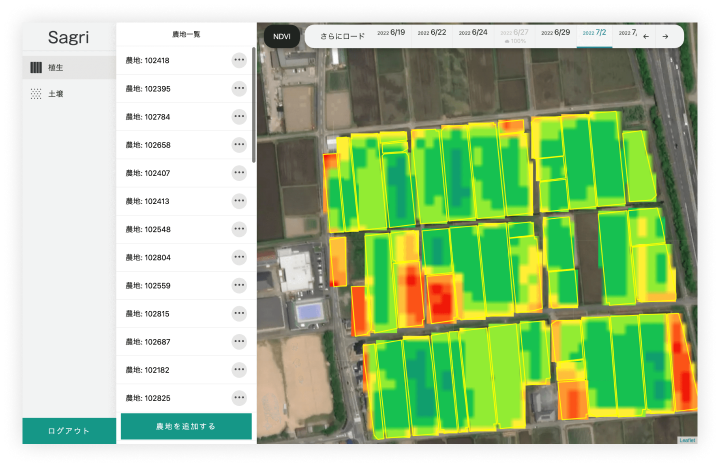This screenshot has width=720, height=467.
Task: Open the three-dot menu for 農地 102784
Action: point(239,116)
